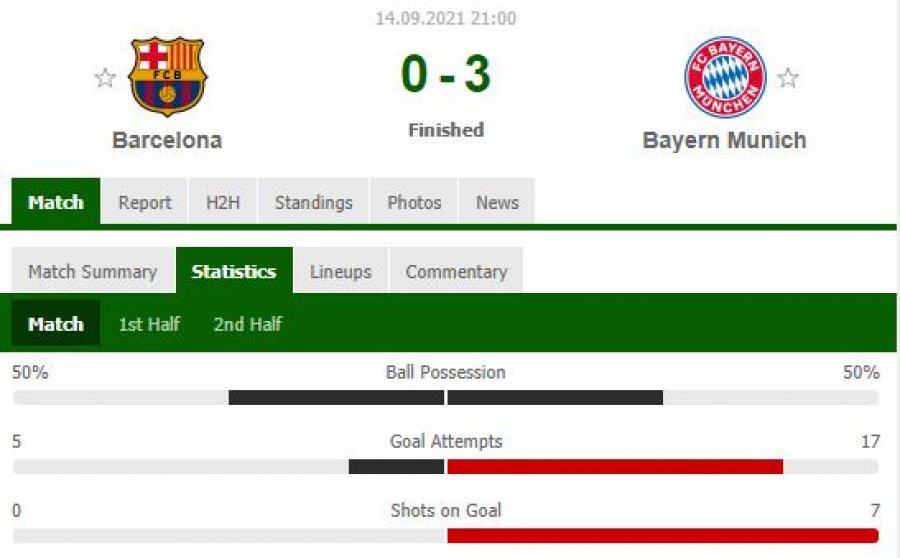This screenshot has width=900, height=558.
Task: Favorite Barcelona with the star icon
Action: pyautogui.click(x=105, y=78)
